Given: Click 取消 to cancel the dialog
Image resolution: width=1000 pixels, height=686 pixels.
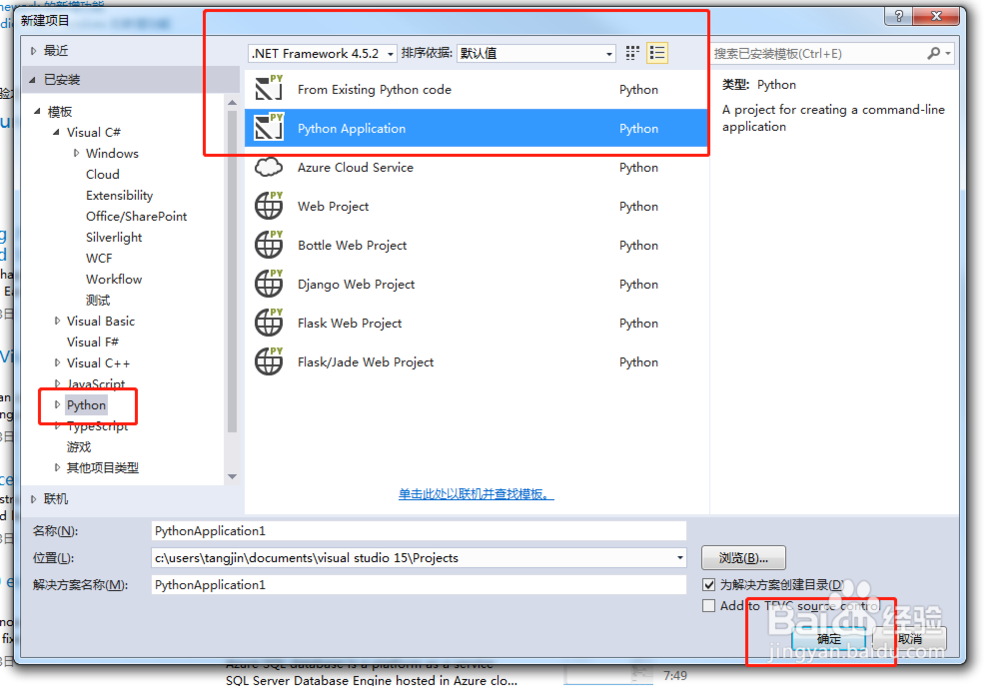Looking at the screenshot, I should (x=909, y=638).
